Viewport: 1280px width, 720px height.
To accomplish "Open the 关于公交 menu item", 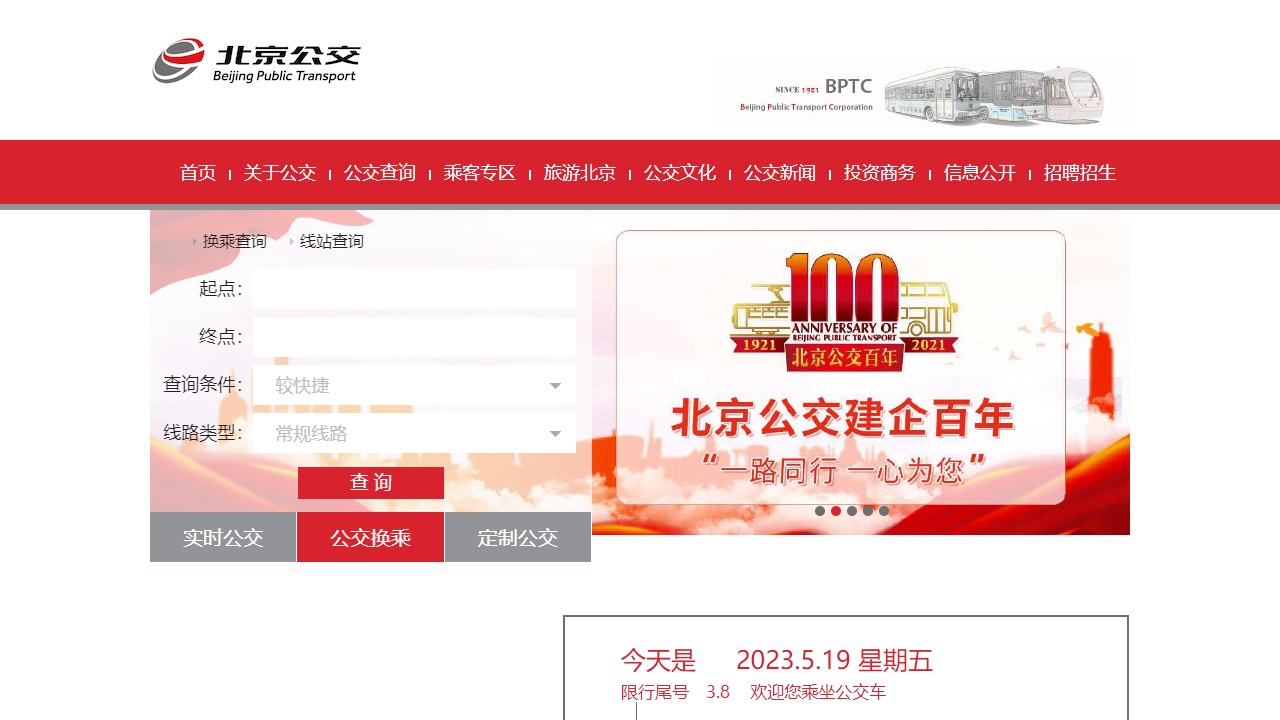I will coord(280,173).
